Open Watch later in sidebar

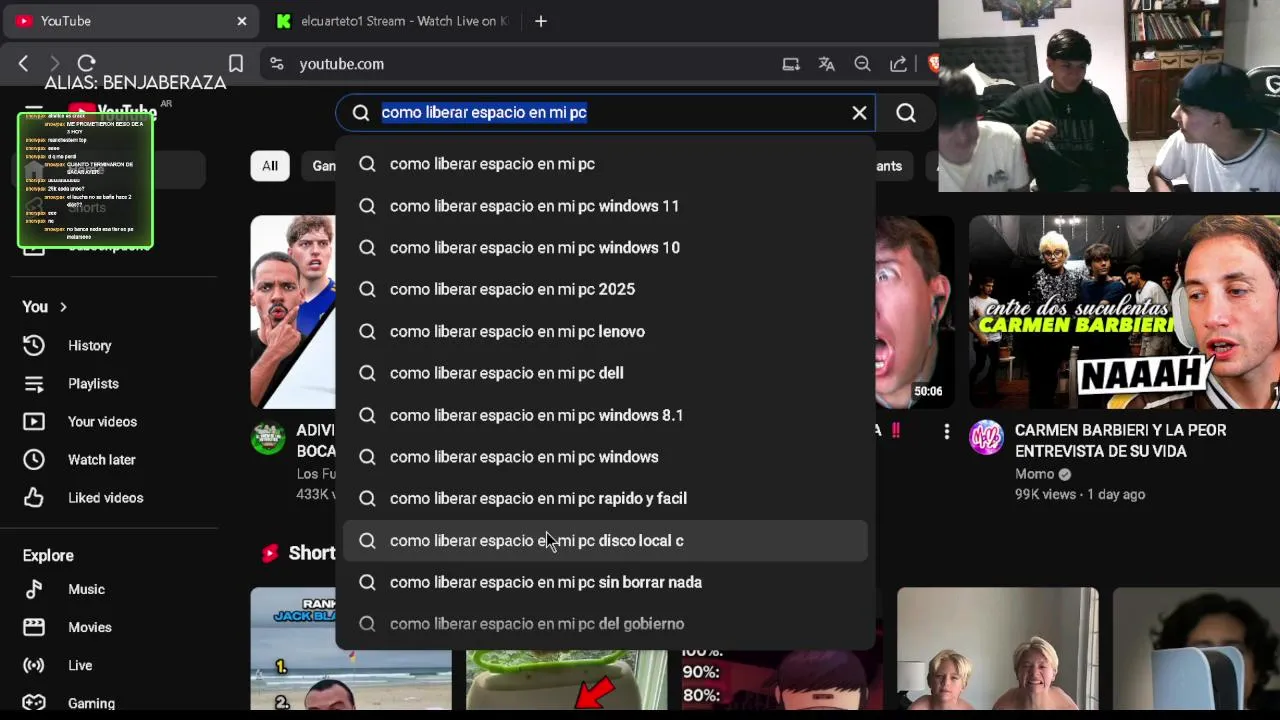tap(101, 460)
